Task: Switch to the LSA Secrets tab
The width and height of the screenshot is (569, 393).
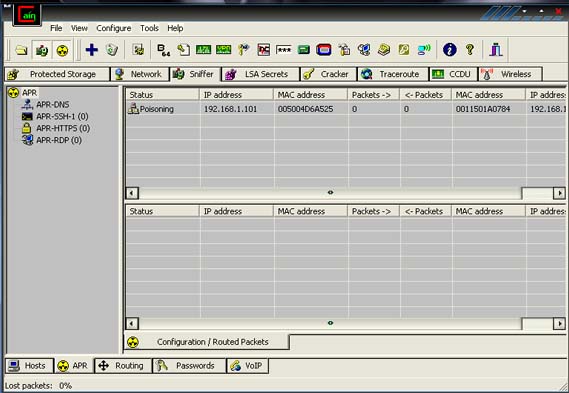Action: tap(261, 74)
